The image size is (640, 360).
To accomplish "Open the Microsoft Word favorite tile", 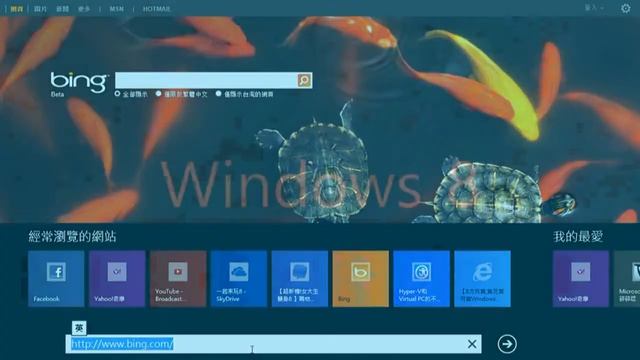I will tap(627, 279).
